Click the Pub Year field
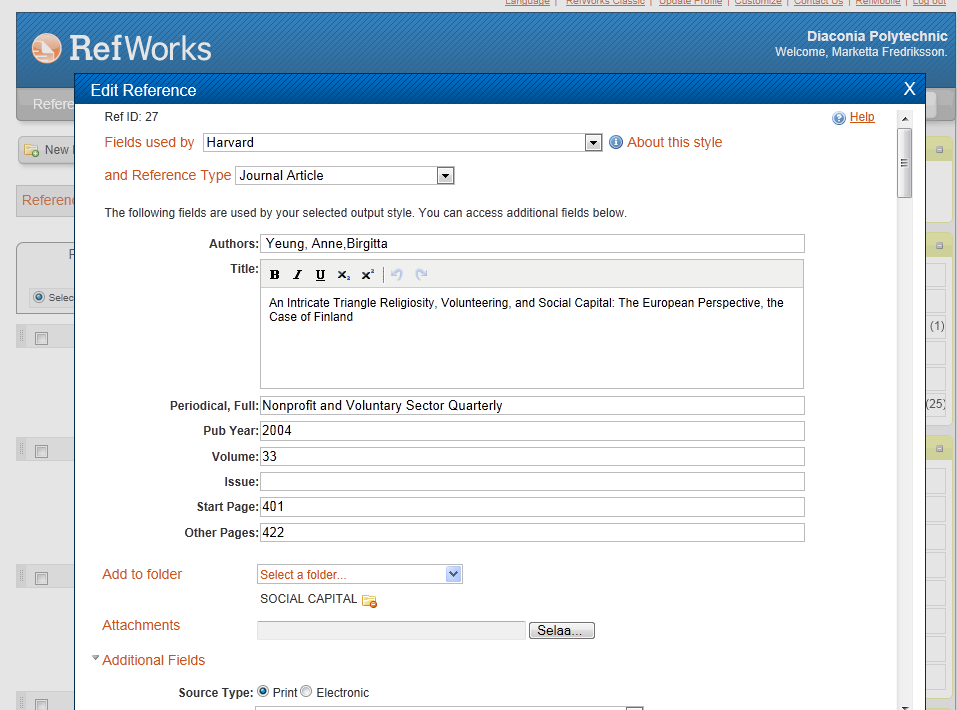This screenshot has height=710, width=957. coord(532,431)
